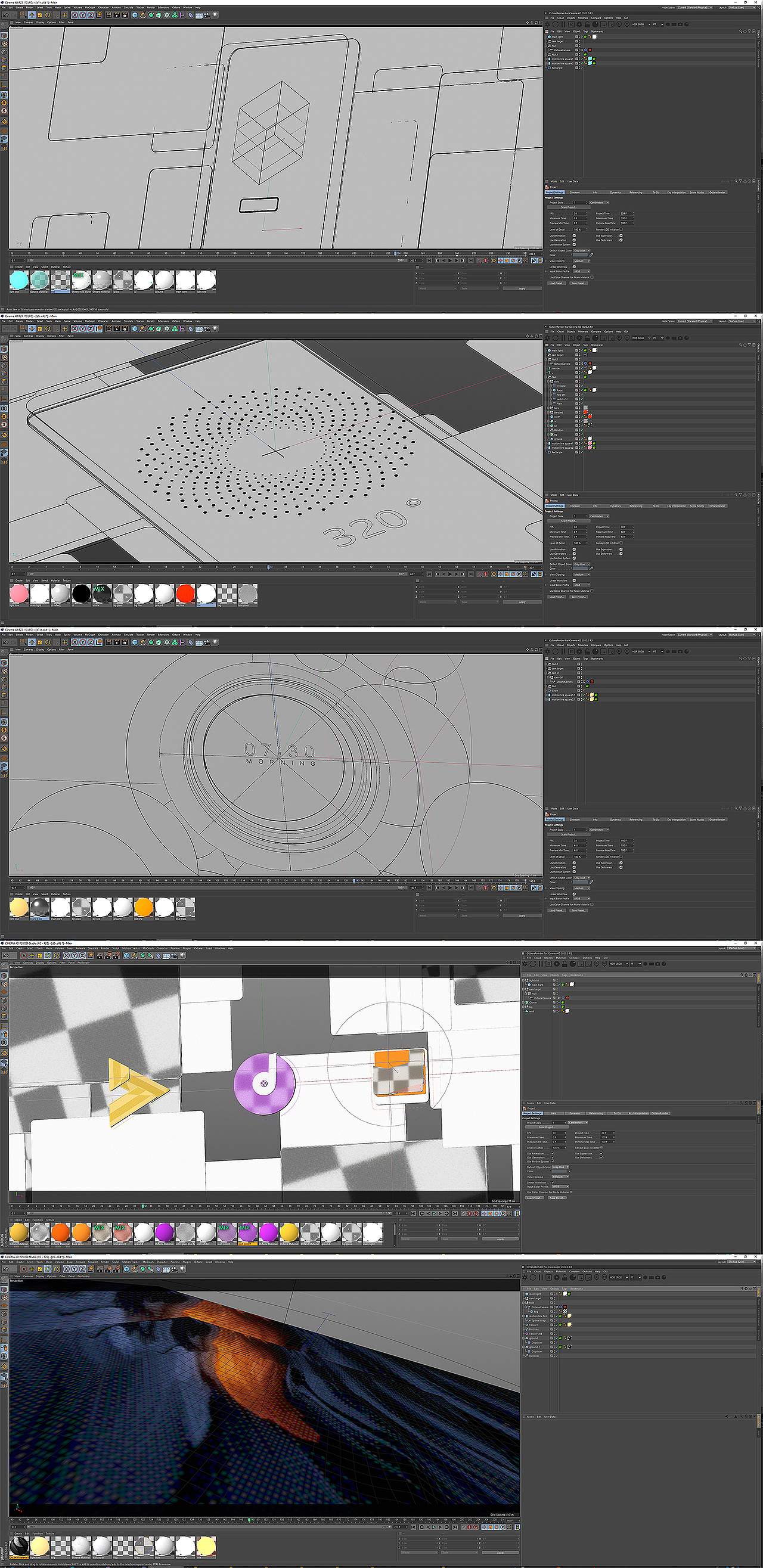This screenshot has width=763, height=1568.
Task: Click Attribute Manager search magnifier in cube wireframe window
Action: (736, 181)
